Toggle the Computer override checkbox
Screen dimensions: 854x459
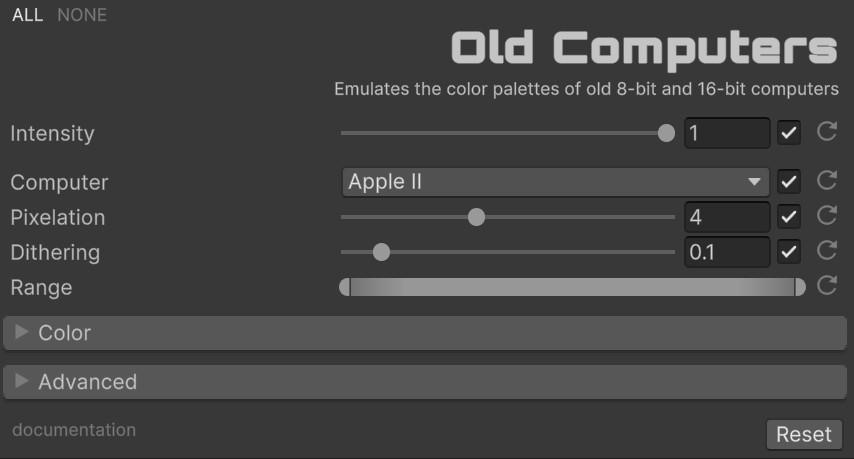pos(789,182)
